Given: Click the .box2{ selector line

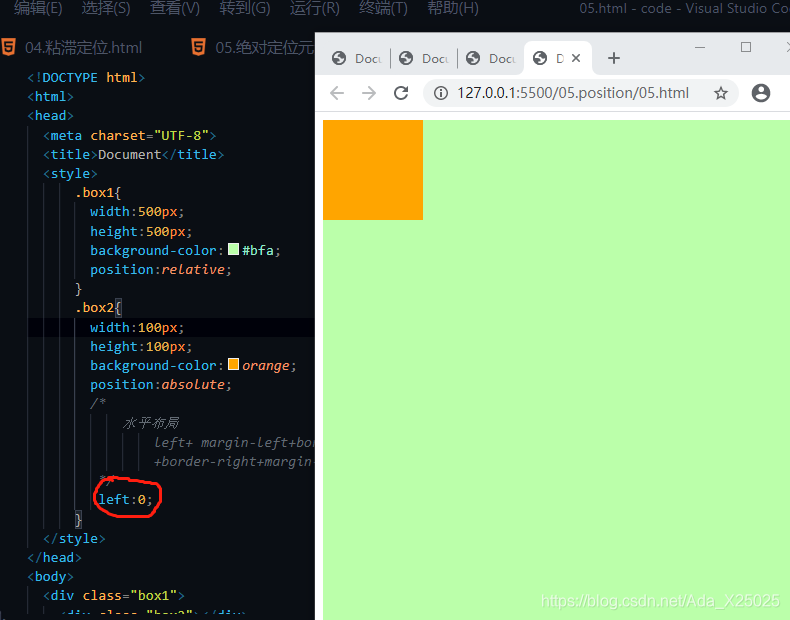Looking at the screenshot, I should pos(98,307).
